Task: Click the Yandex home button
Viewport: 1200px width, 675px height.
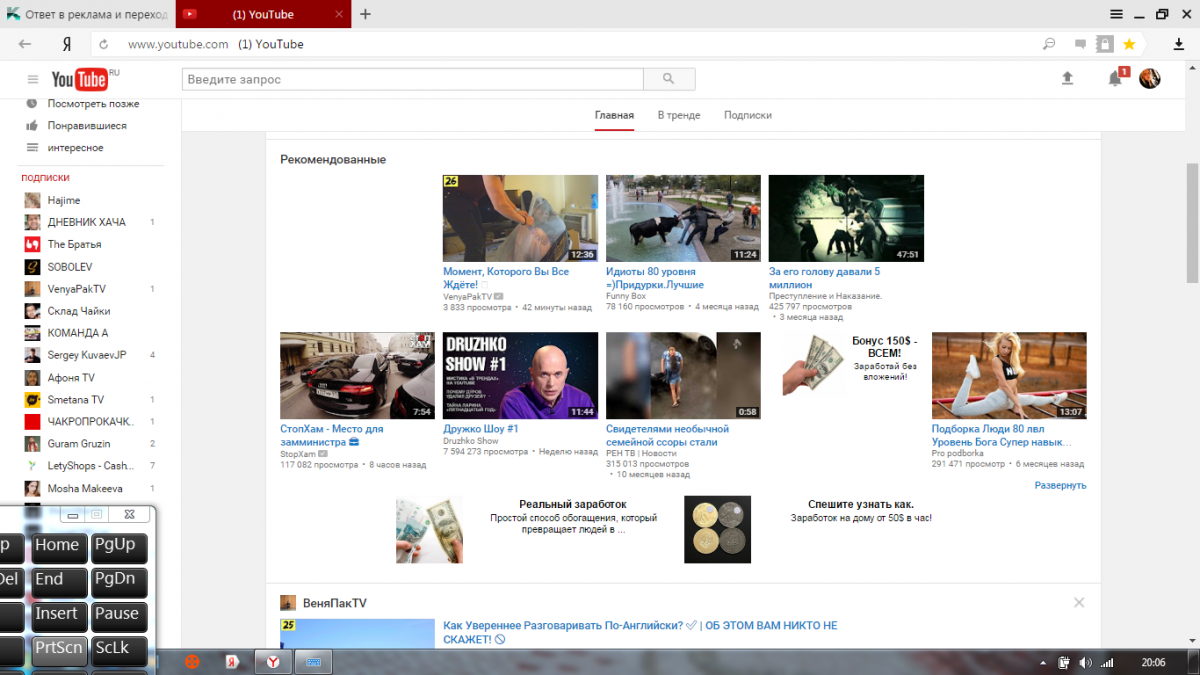Action: coord(66,44)
